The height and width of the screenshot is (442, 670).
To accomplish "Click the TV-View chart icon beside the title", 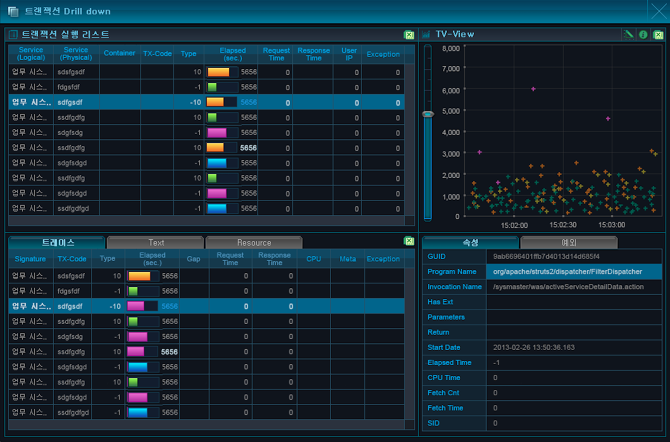I will [x=427, y=35].
